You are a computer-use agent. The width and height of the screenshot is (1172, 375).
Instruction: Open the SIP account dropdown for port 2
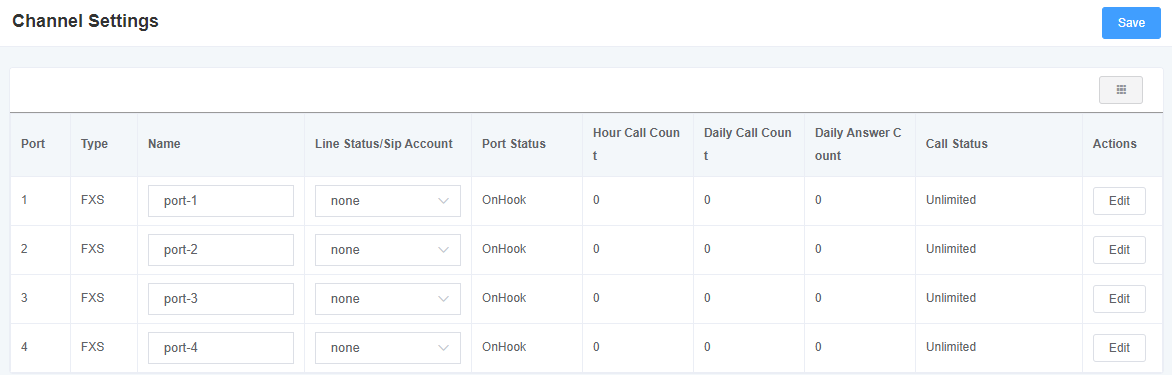(x=388, y=250)
